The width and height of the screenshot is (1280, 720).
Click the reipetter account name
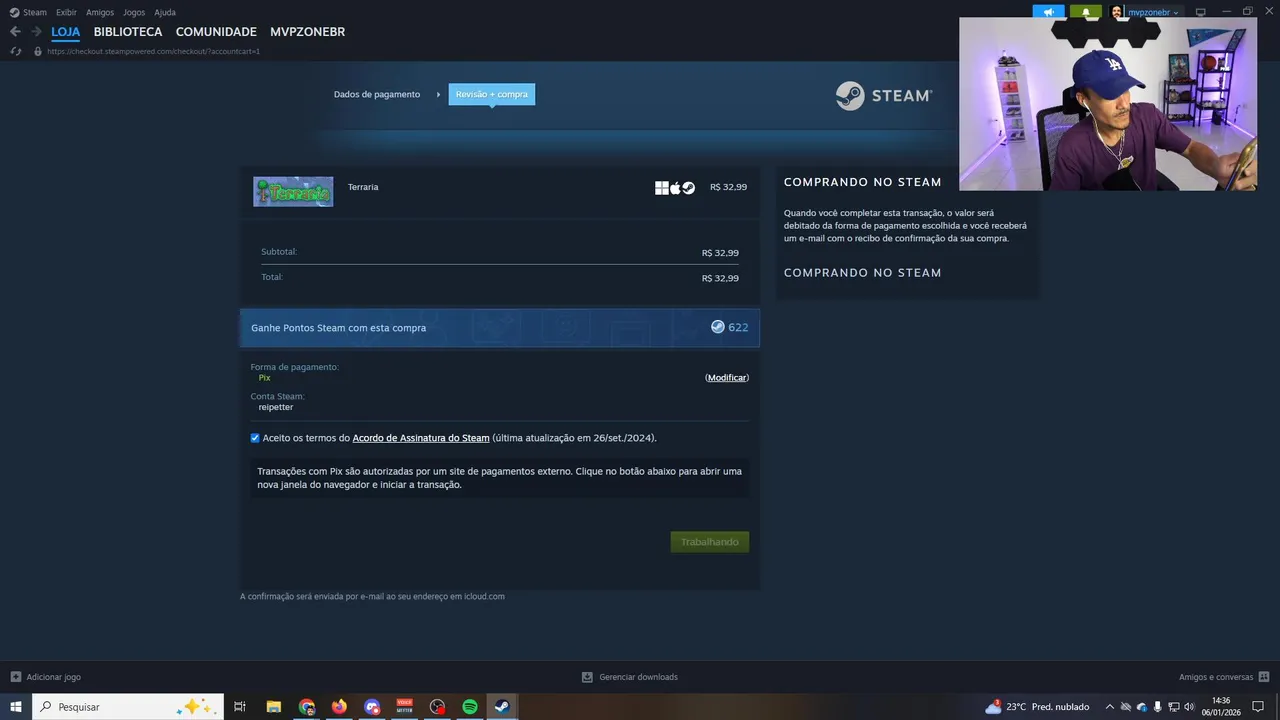(x=276, y=407)
